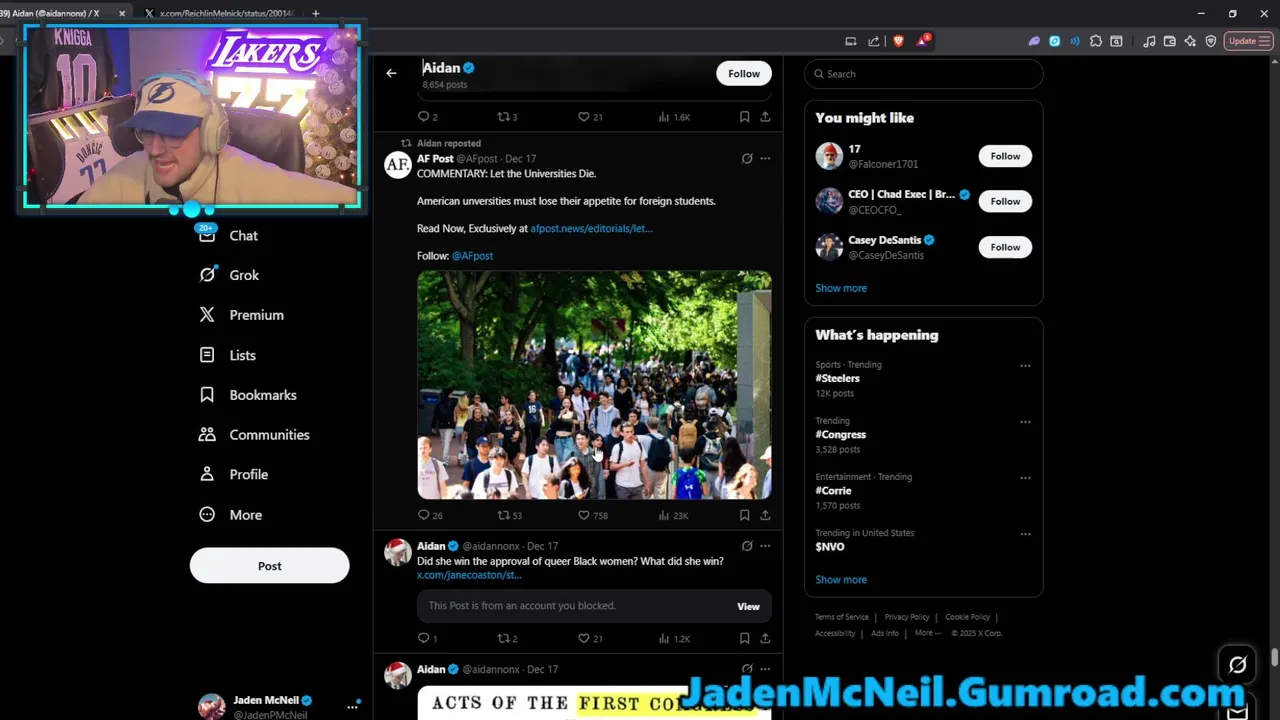This screenshot has height=720, width=1280.
Task: Reply to the post with 1.2K views
Action: point(427,638)
